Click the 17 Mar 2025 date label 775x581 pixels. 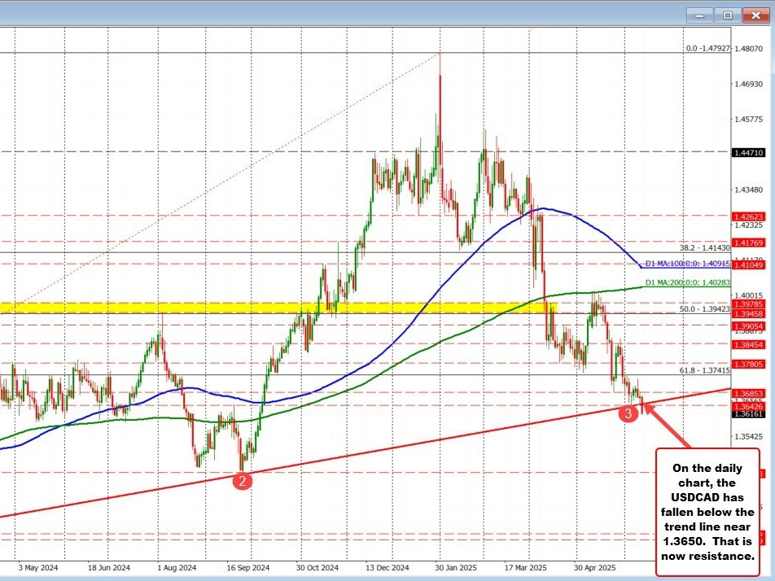(x=526, y=568)
